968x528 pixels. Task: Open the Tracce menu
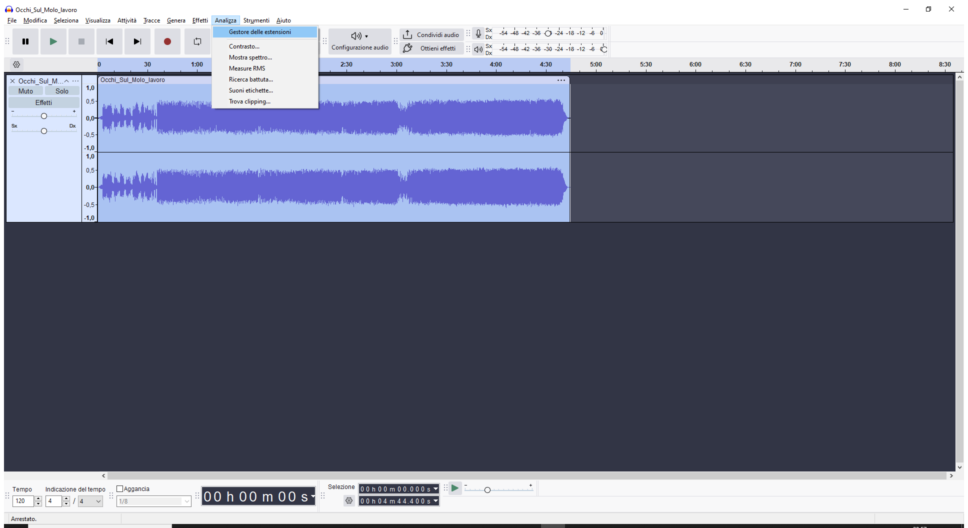click(x=152, y=20)
